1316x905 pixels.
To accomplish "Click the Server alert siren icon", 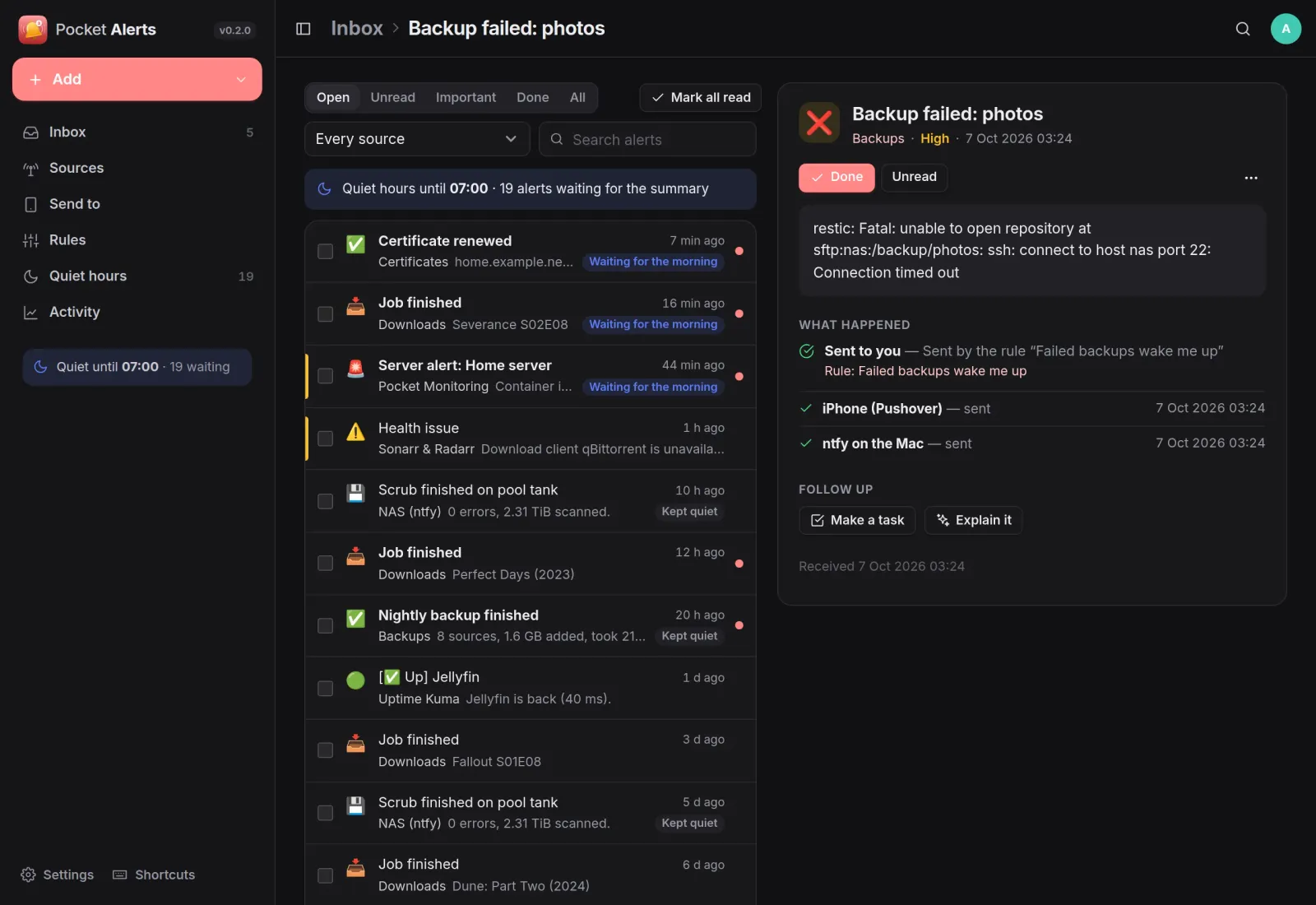I will tap(355, 369).
